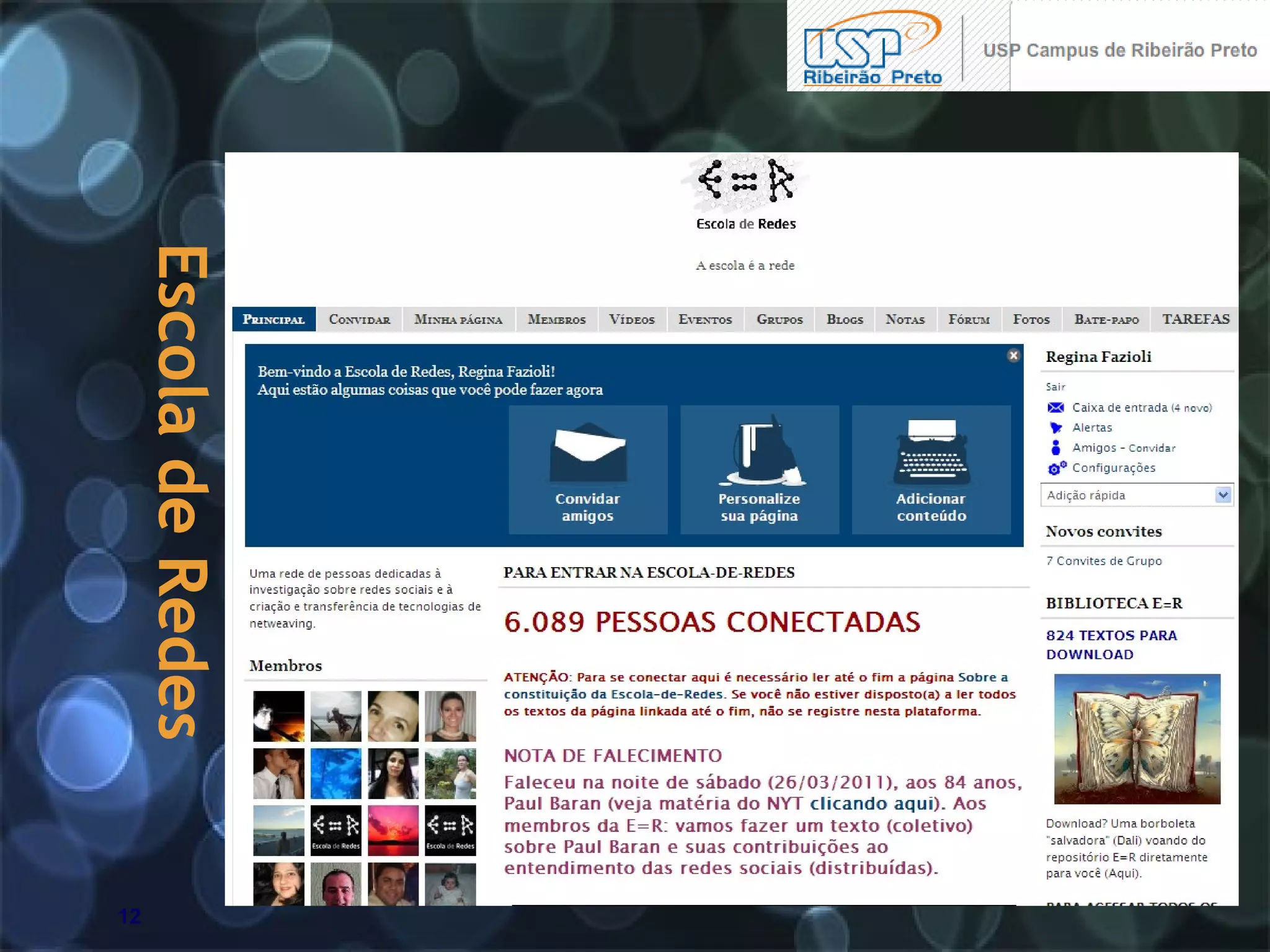Open pink sunset member thumbnail
The width and height of the screenshot is (1270, 952).
393,831
